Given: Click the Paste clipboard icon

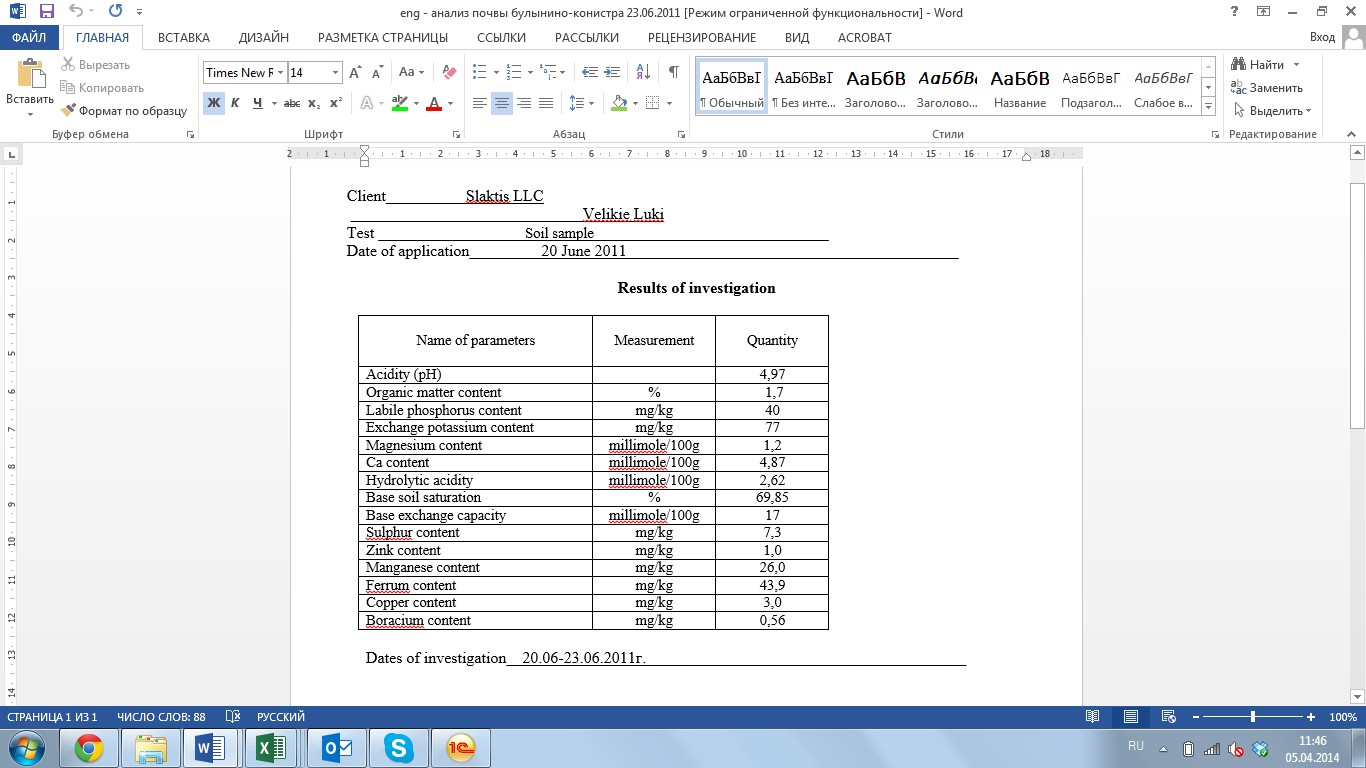Looking at the screenshot, I should point(30,75).
